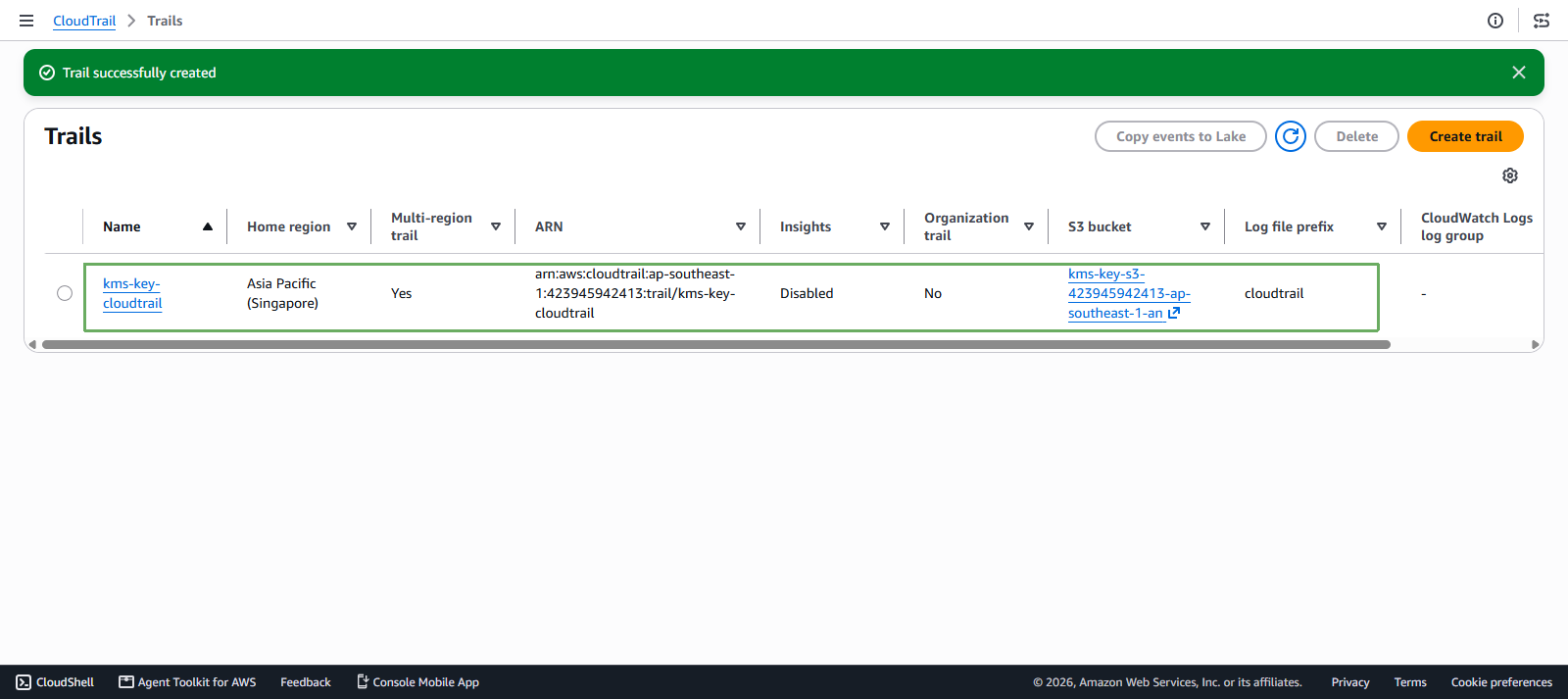
Task: Open Feedback in the footer
Action: (x=306, y=682)
